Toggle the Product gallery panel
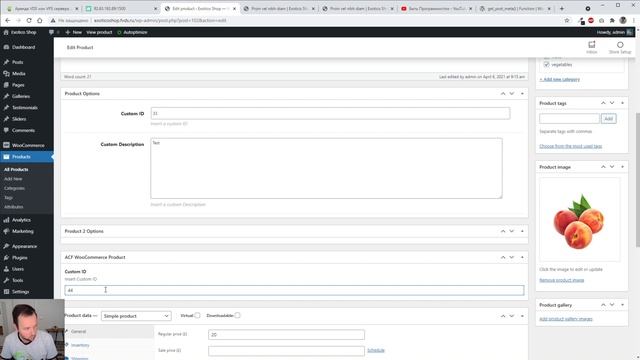Image resolution: width=640 pixels, height=360 pixels. pyautogui.click(x=622, y=305)
